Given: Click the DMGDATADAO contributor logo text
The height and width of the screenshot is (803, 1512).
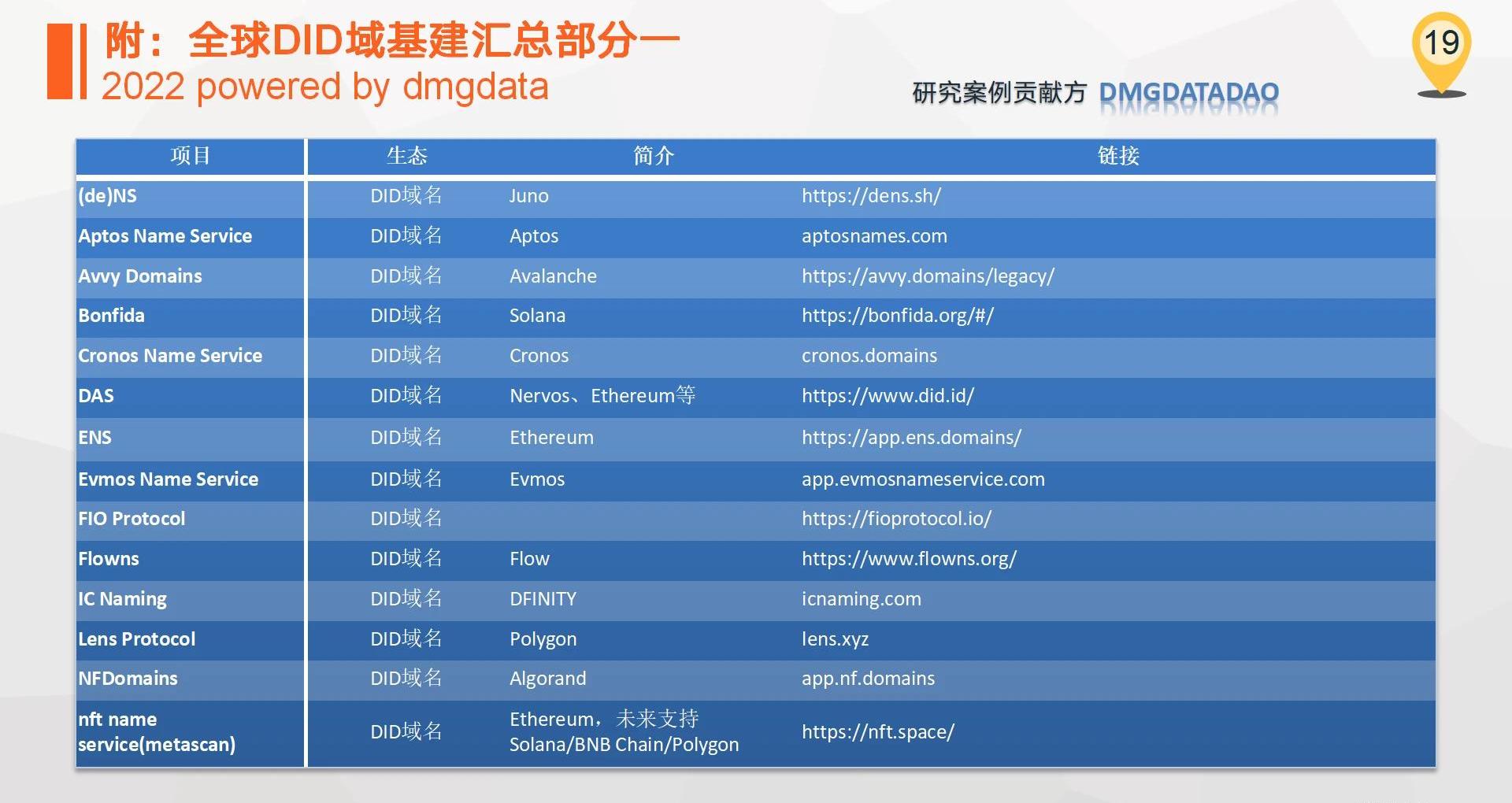Looking at the screenshot, I should [x=1188, y=93].
